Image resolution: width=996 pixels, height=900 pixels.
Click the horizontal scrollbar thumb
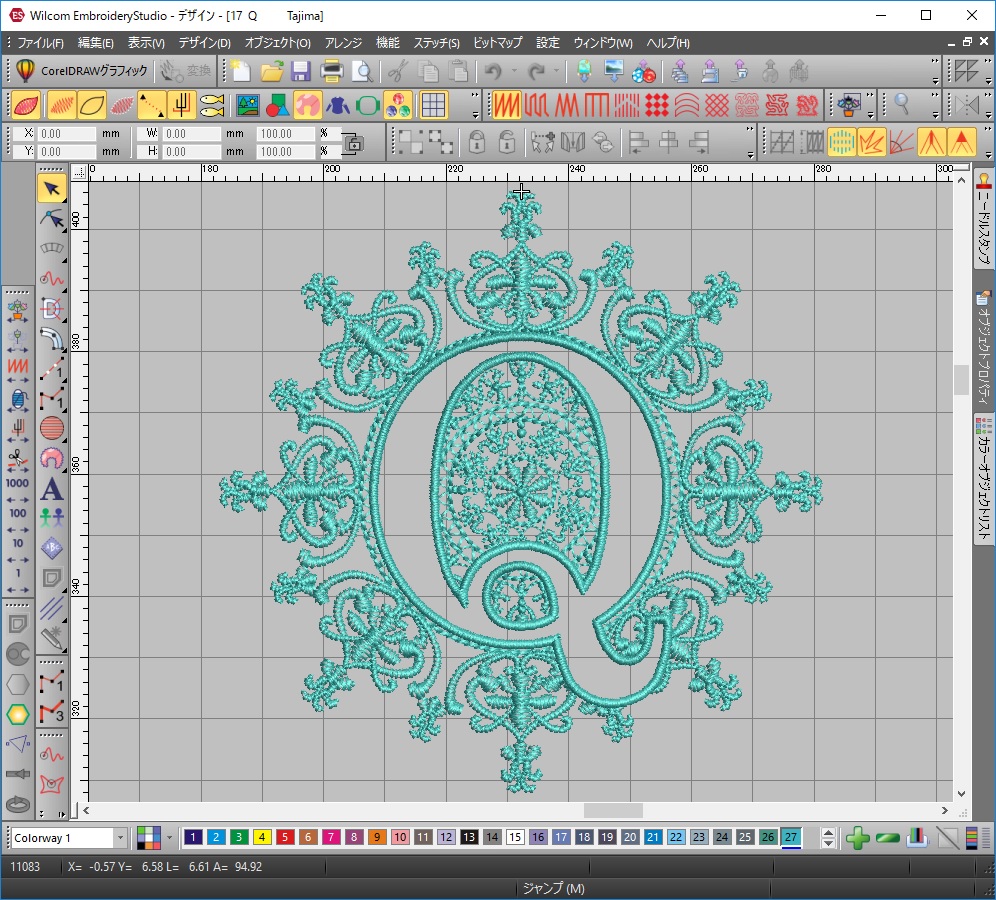point(613,810)
